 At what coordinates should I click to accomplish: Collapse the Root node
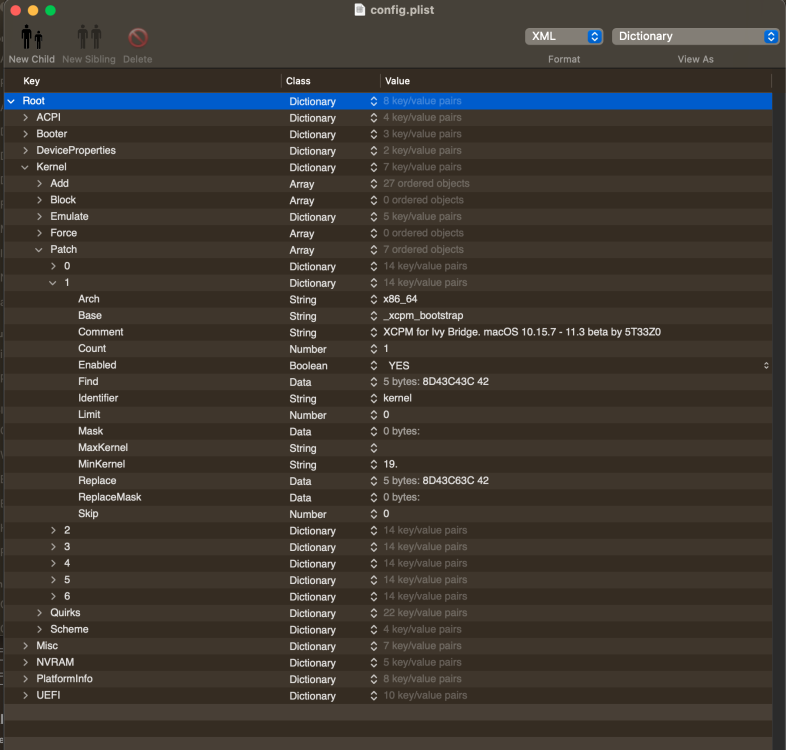[x=11, y=101]
